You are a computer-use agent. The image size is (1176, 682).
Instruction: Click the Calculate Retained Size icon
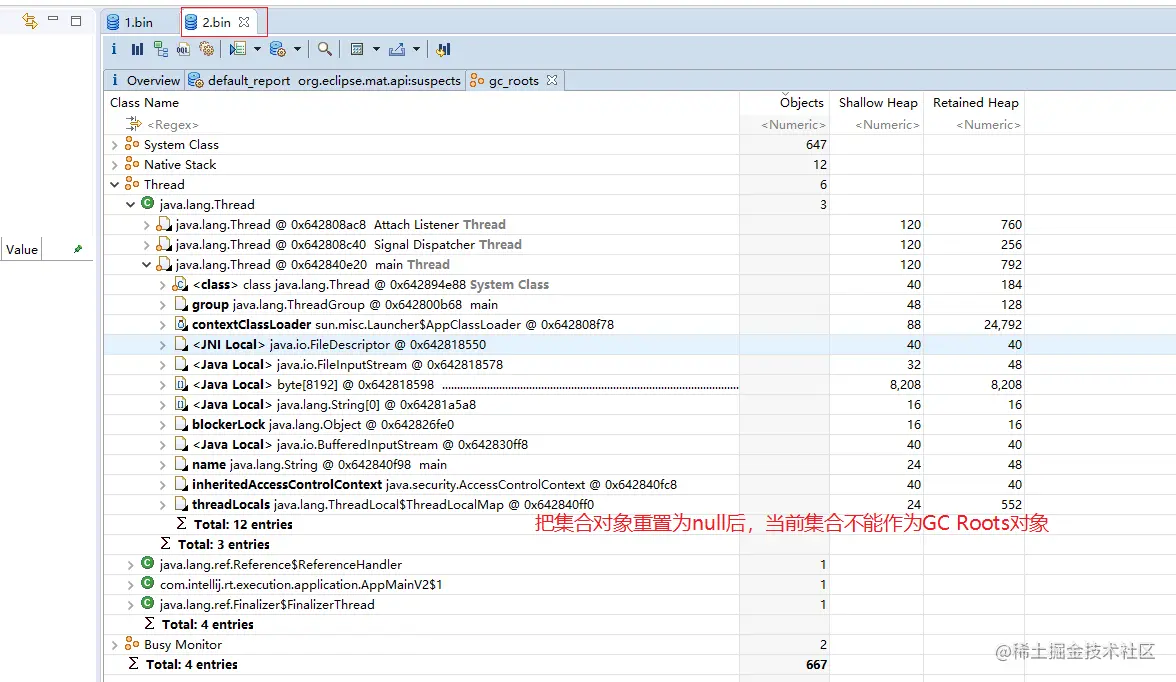[x=357, y=49]
